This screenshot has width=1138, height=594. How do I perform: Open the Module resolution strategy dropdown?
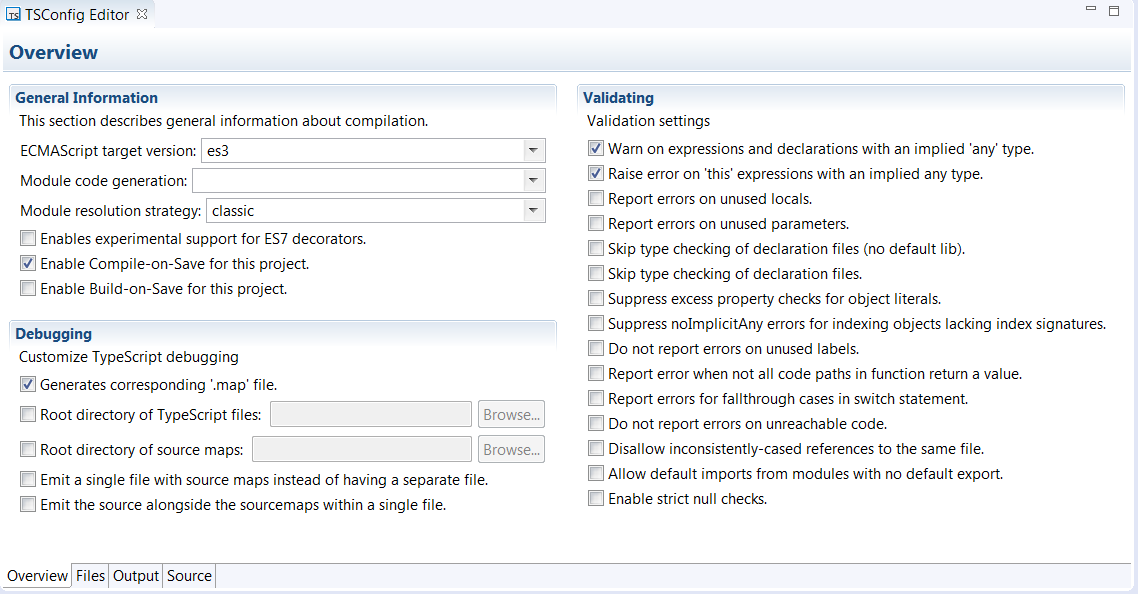[534, 210]
